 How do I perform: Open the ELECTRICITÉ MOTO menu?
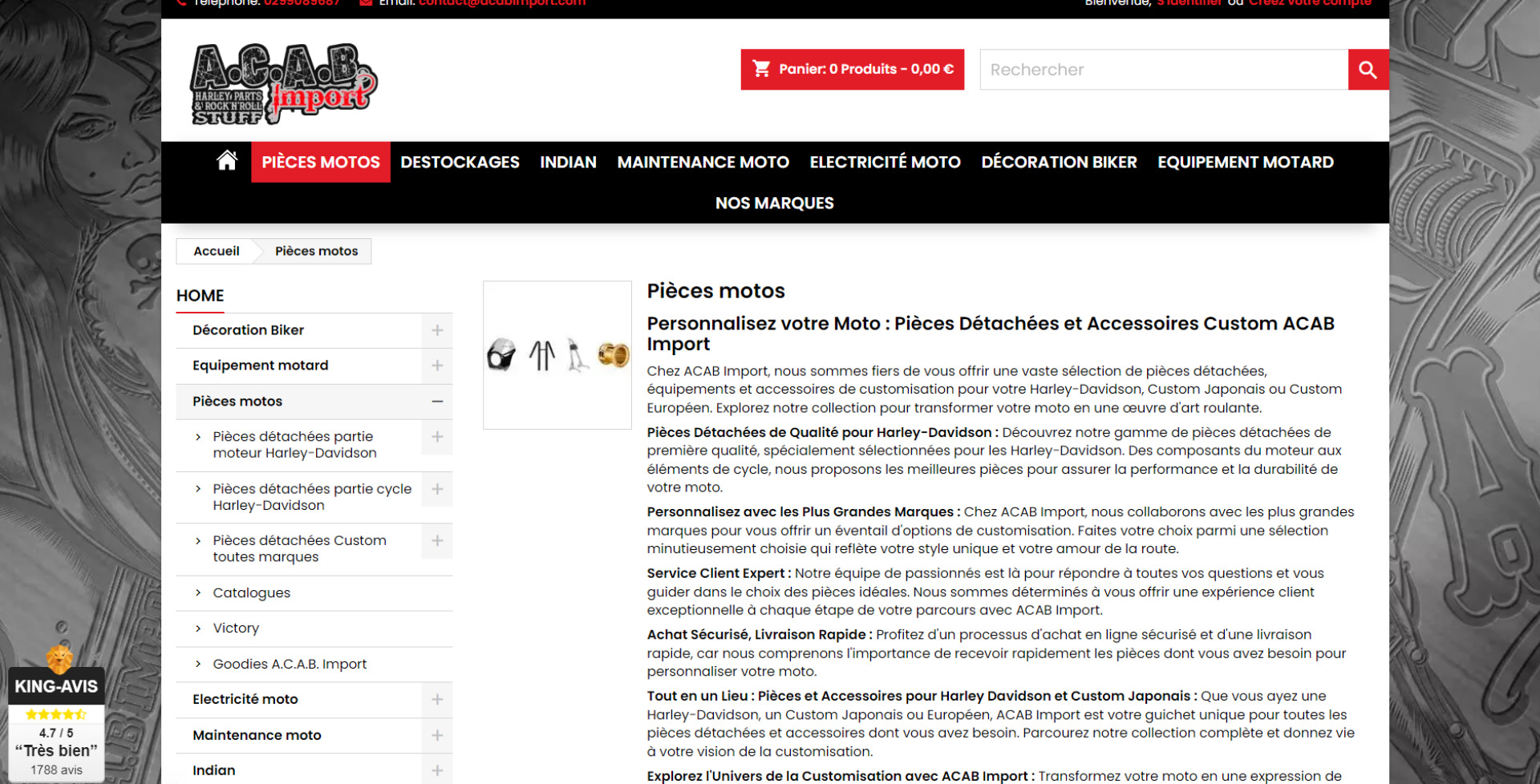tap(885, 162)
